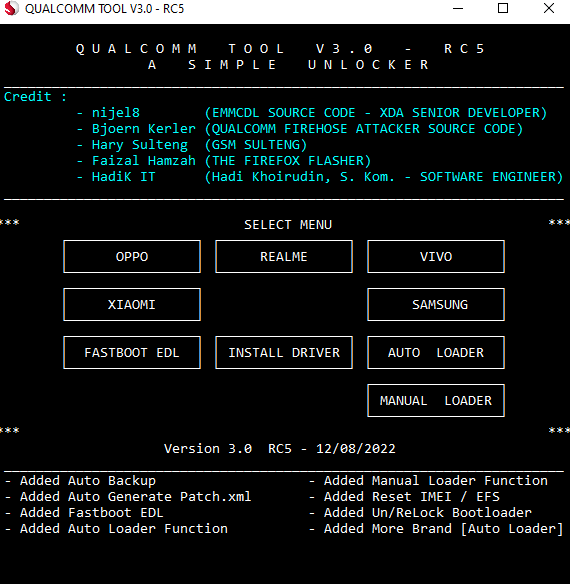This screenshot has width=570, height=584.
Task: Click the 'Hary Sulteng' credit name
Action: 140,145
